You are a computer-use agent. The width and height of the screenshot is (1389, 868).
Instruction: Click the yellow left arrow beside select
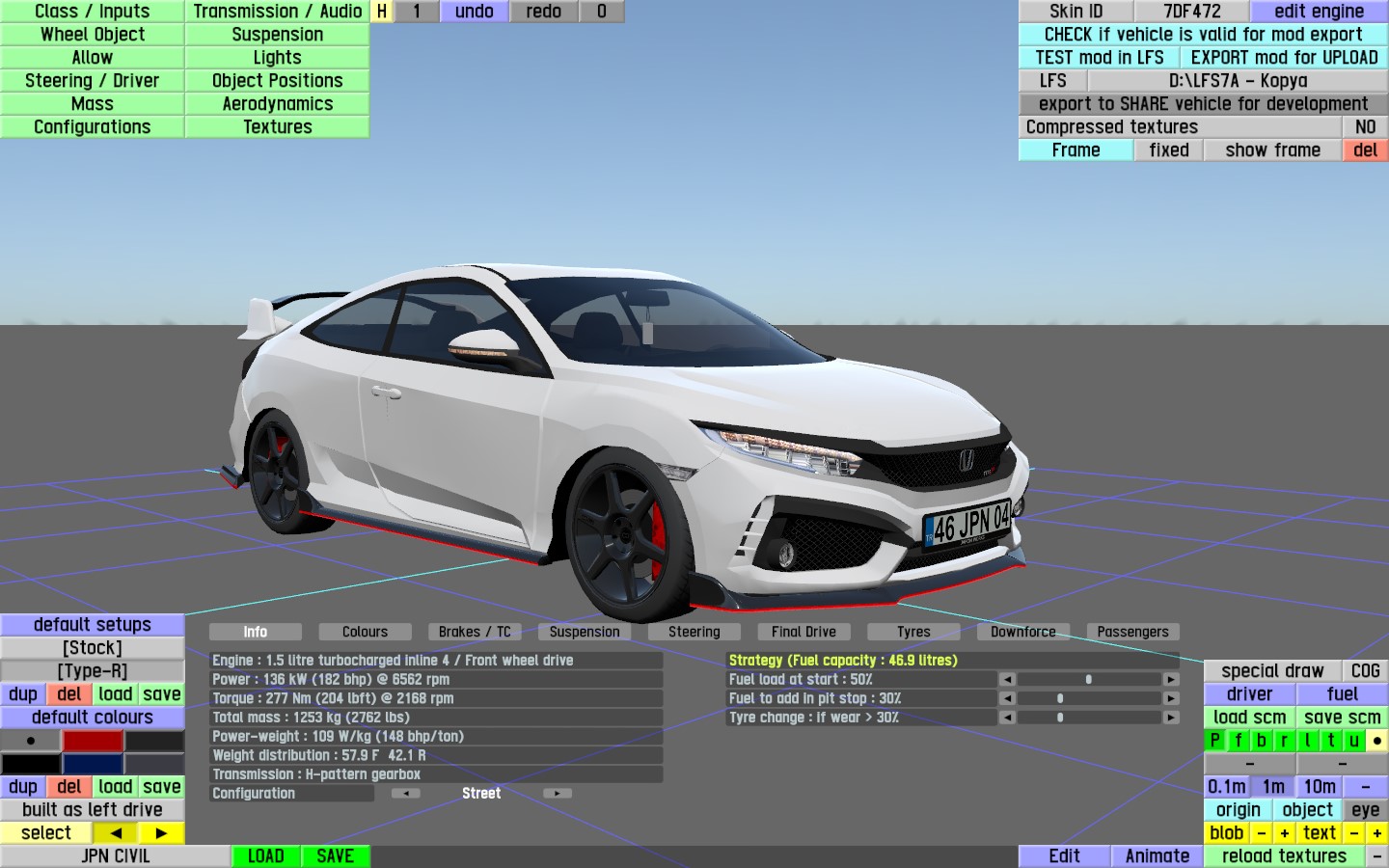(x=116, y=833)
